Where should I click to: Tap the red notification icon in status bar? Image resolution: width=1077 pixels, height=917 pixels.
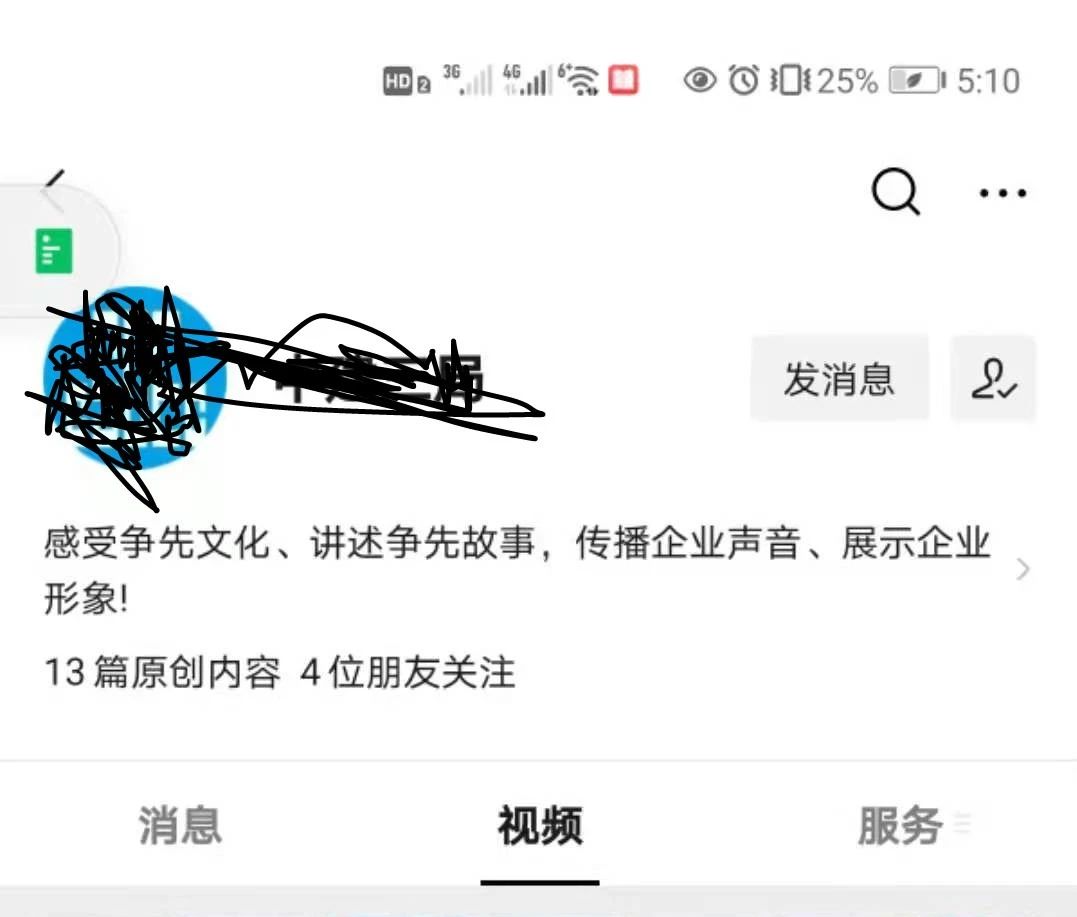tap(623, 80)
